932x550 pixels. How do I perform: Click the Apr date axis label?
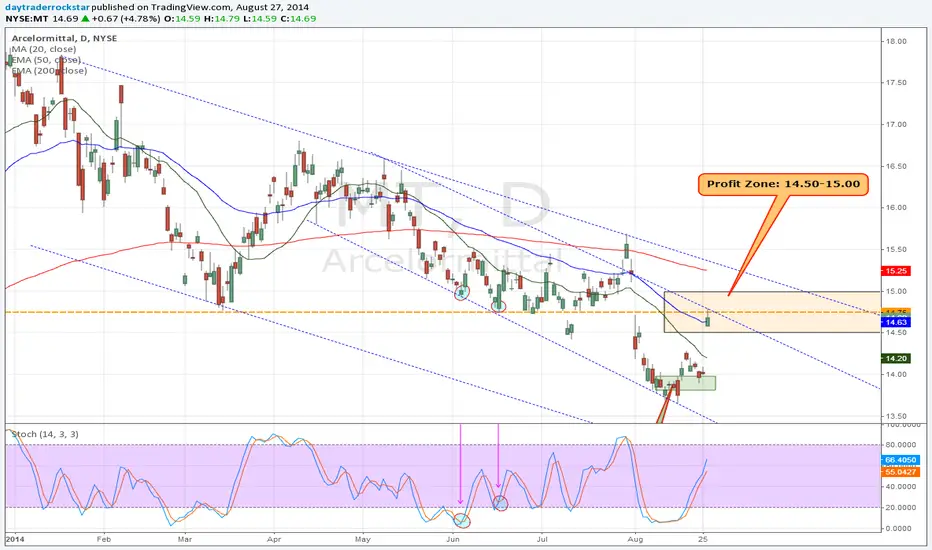point(274,539)
